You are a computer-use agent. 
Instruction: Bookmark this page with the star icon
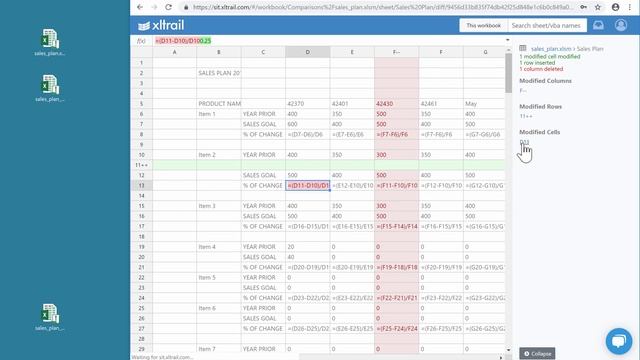[598, 7]
